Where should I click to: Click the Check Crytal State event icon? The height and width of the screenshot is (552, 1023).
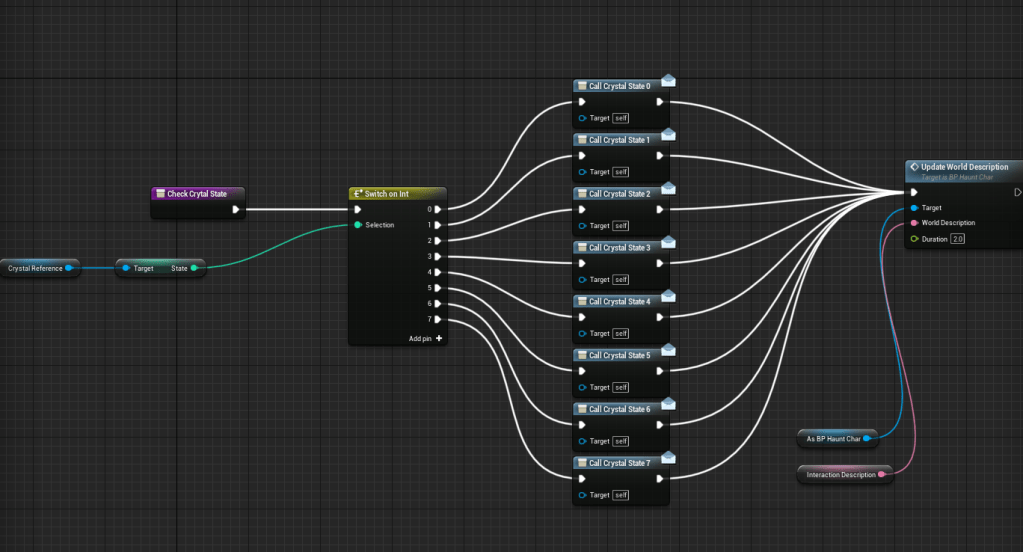159,193
